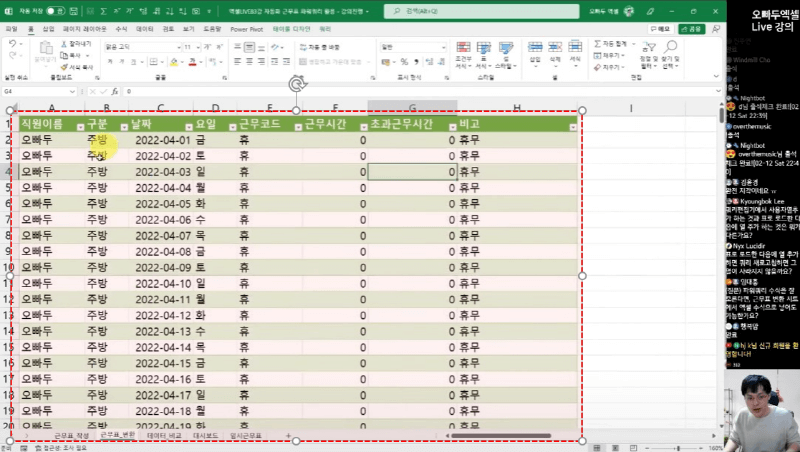
Task: Click the Insert cells (삽입) icon
Action: [x=534, y=50]
